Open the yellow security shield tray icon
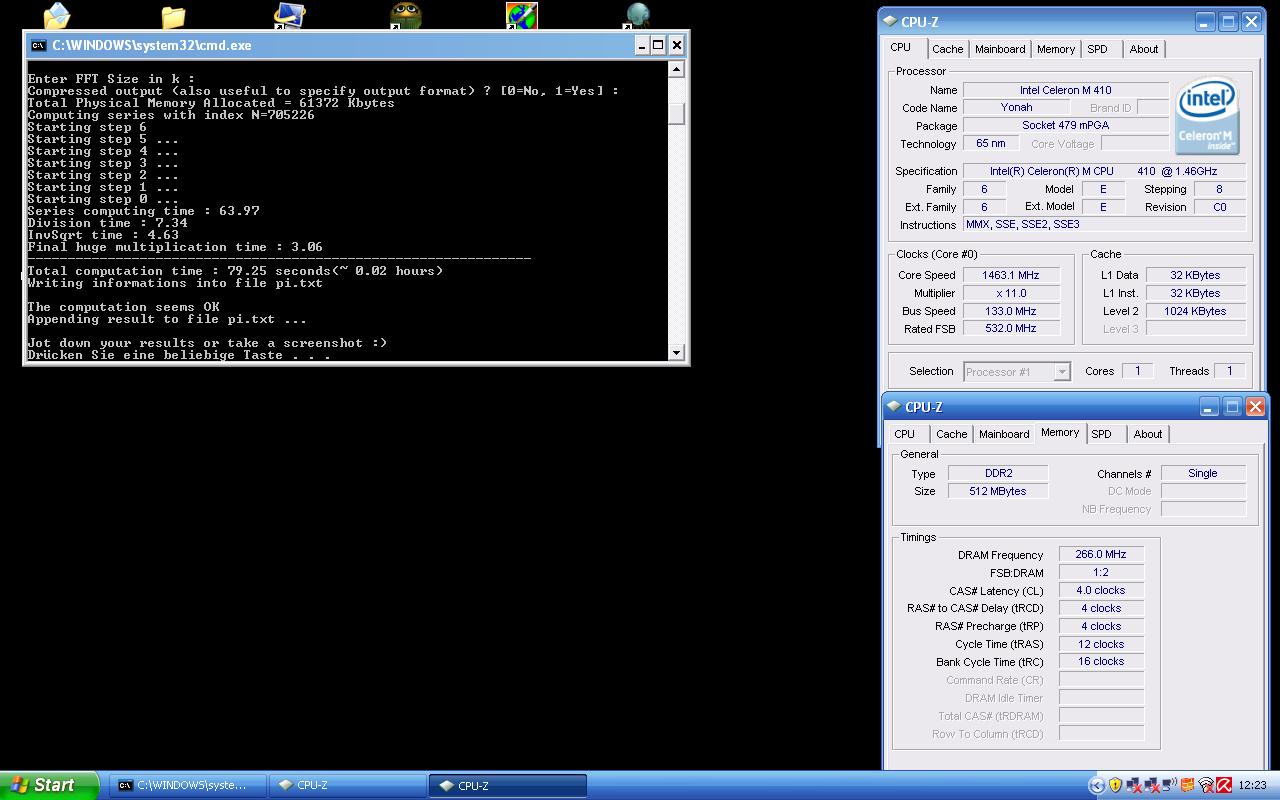Viewport: 1280px width, 800px height. [1115, 786]
